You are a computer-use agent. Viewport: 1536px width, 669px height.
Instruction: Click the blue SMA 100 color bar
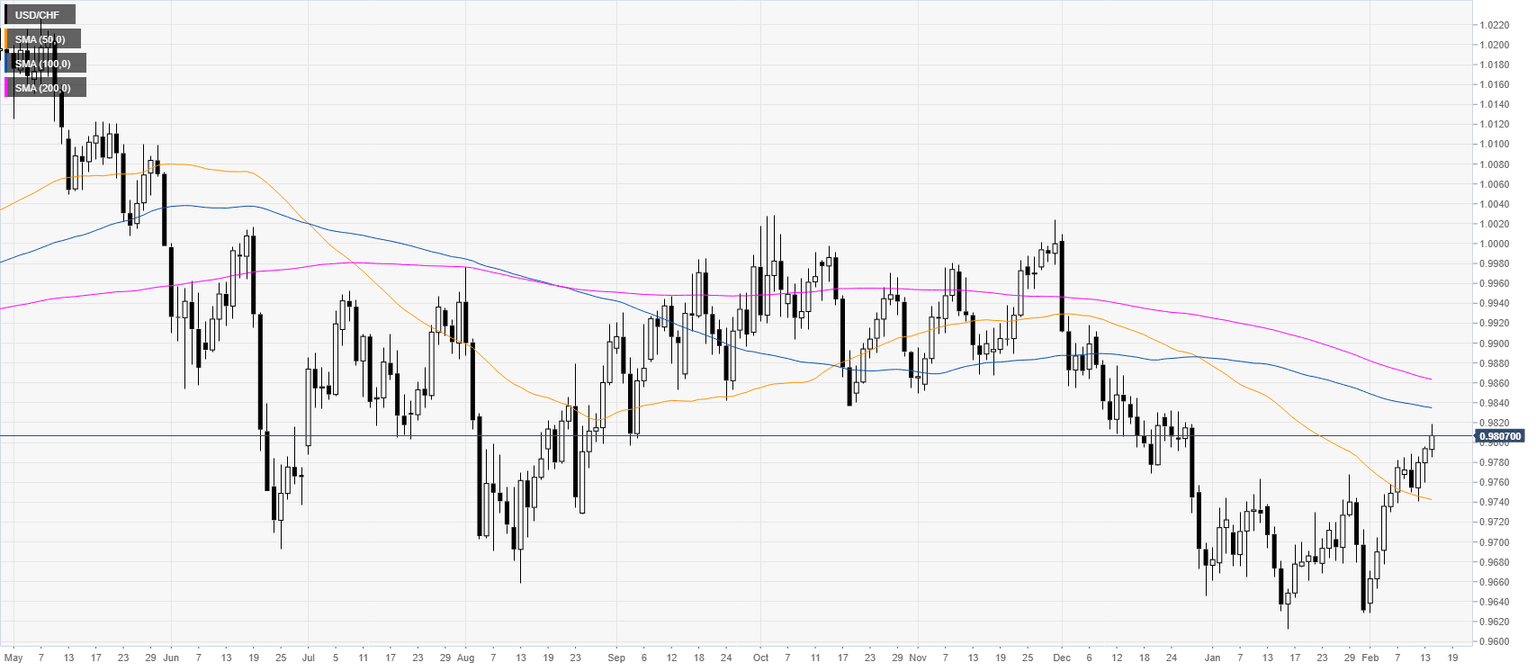click(x=6, y=63)
